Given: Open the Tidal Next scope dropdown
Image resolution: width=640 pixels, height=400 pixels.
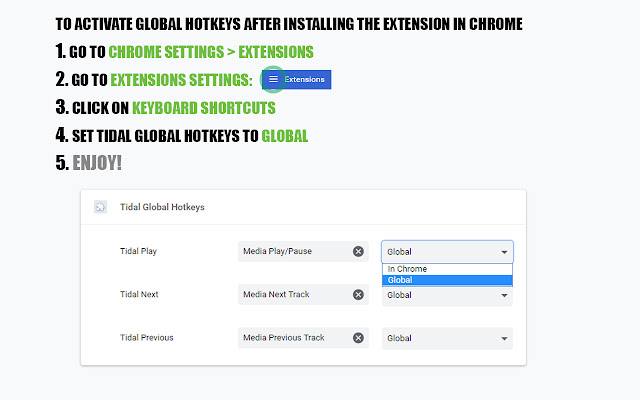Looking at the screenshot, I should [447, 296].
